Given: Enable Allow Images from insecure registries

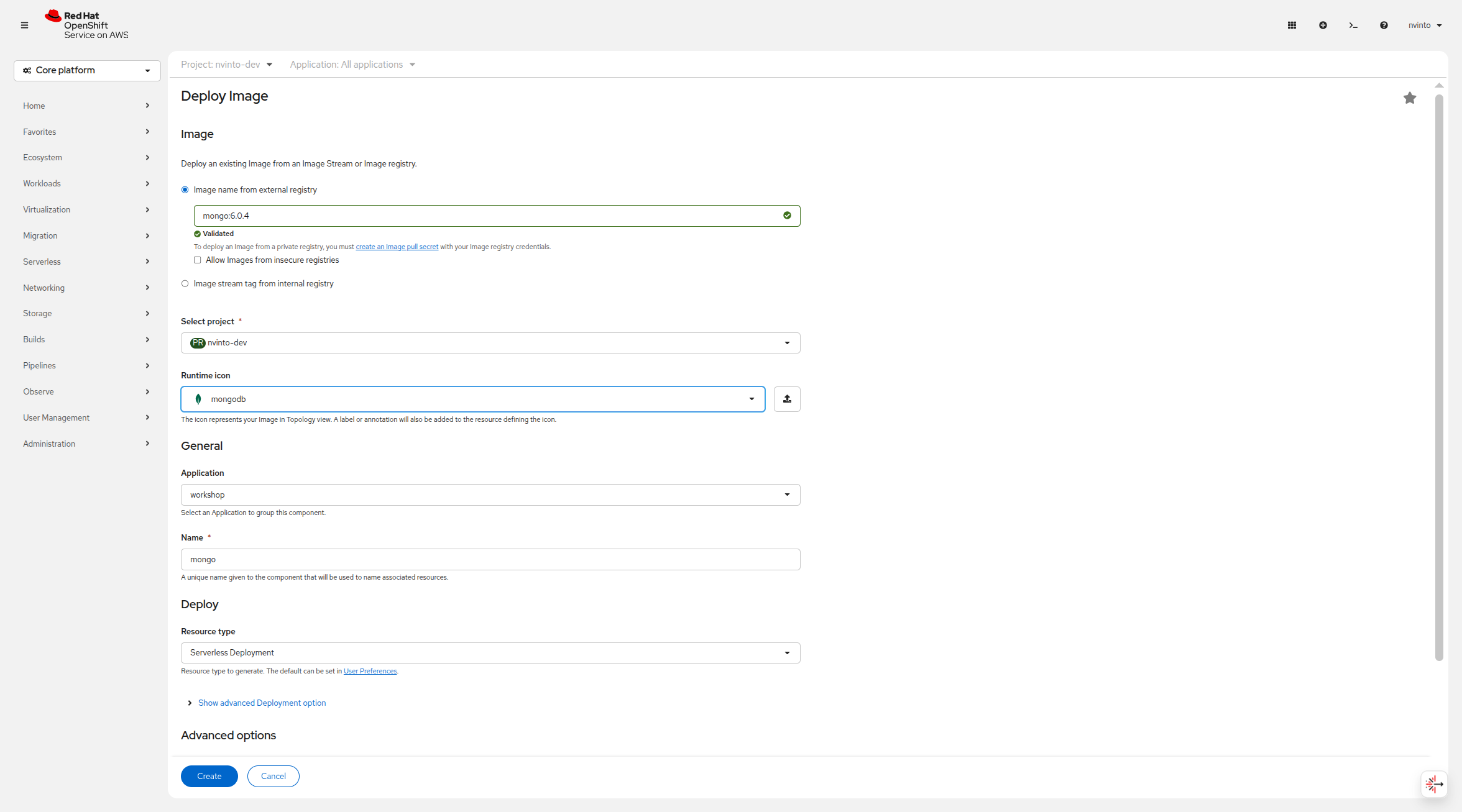Looking at the screenshot, I should [x=198, y=260].
